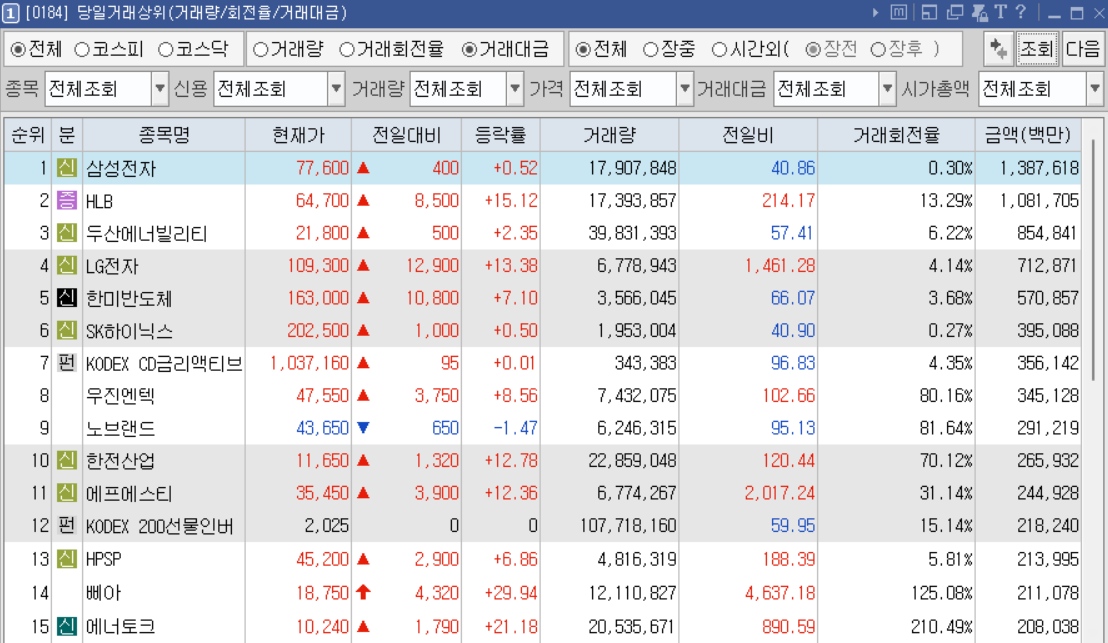Viewport: 1108px width, 643px height.
Task: Click the 신 badge on the LG전자 row
Action: [66, 266]
